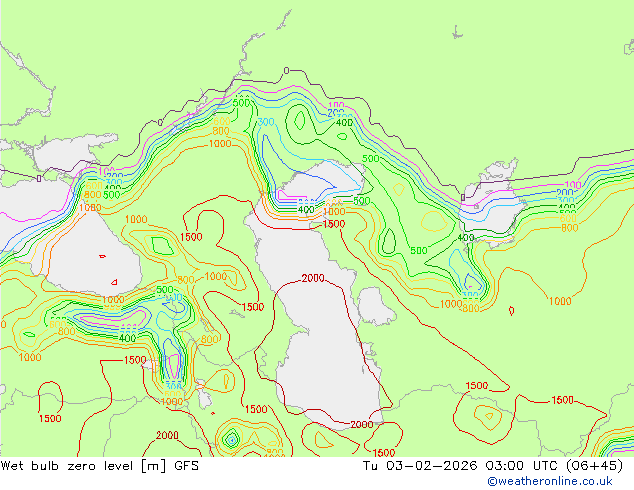Click the 'Wet bulb zero level [m] GFS' title
This screenshot has height=490, width=634.
(100, 466)
